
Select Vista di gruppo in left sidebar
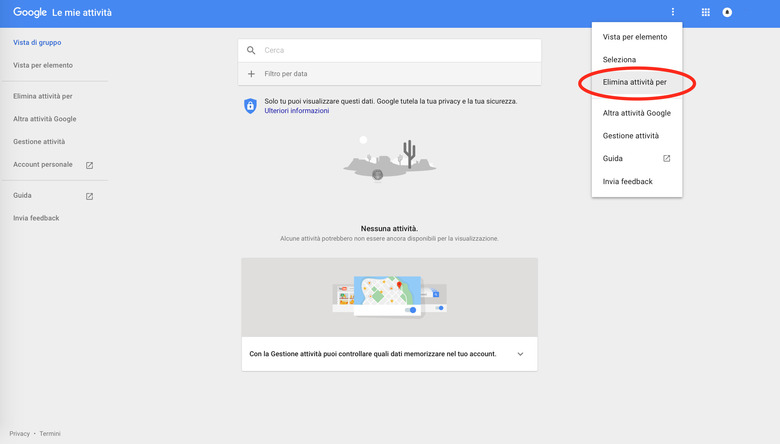[36, 43]
